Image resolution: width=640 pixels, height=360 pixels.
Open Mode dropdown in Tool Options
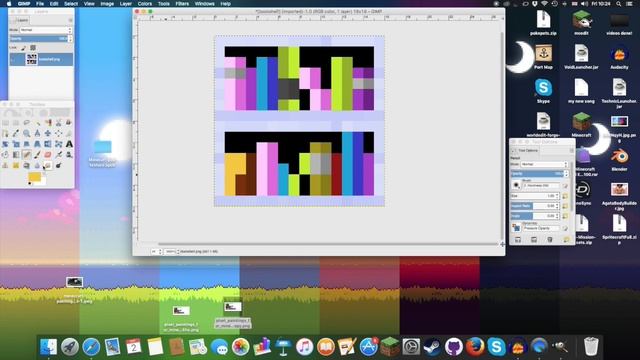pos(544,164)
